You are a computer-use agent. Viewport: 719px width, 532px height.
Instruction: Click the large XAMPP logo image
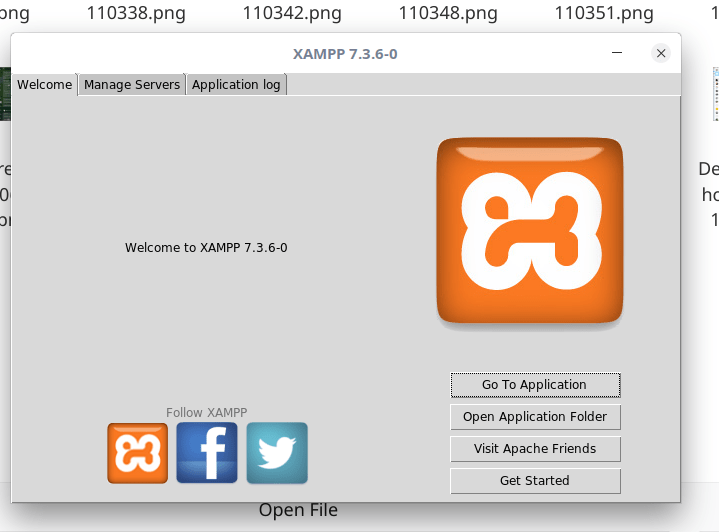529,231
